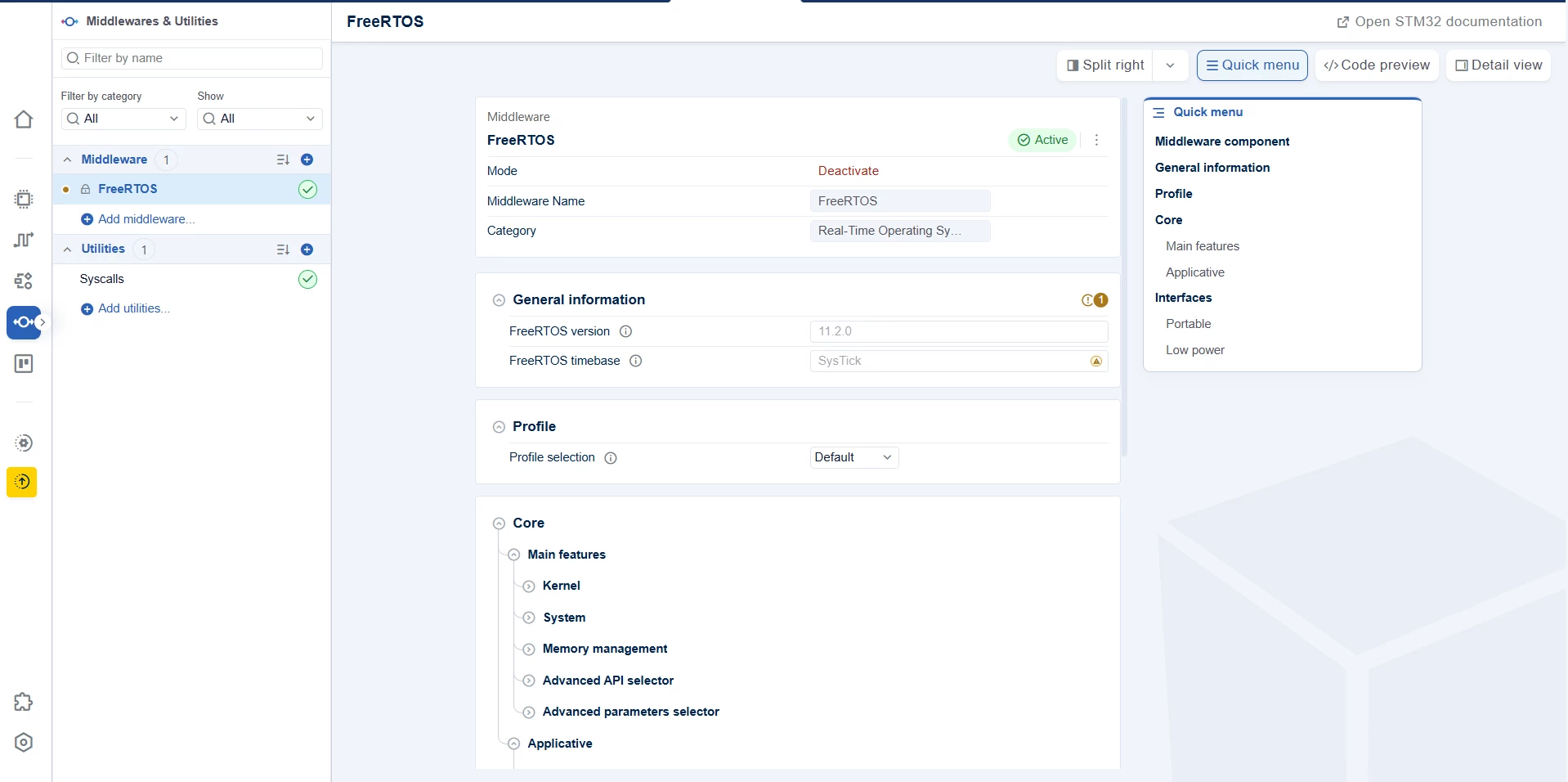Jump to Core in Quick menu

click(x=1168, y=220)
